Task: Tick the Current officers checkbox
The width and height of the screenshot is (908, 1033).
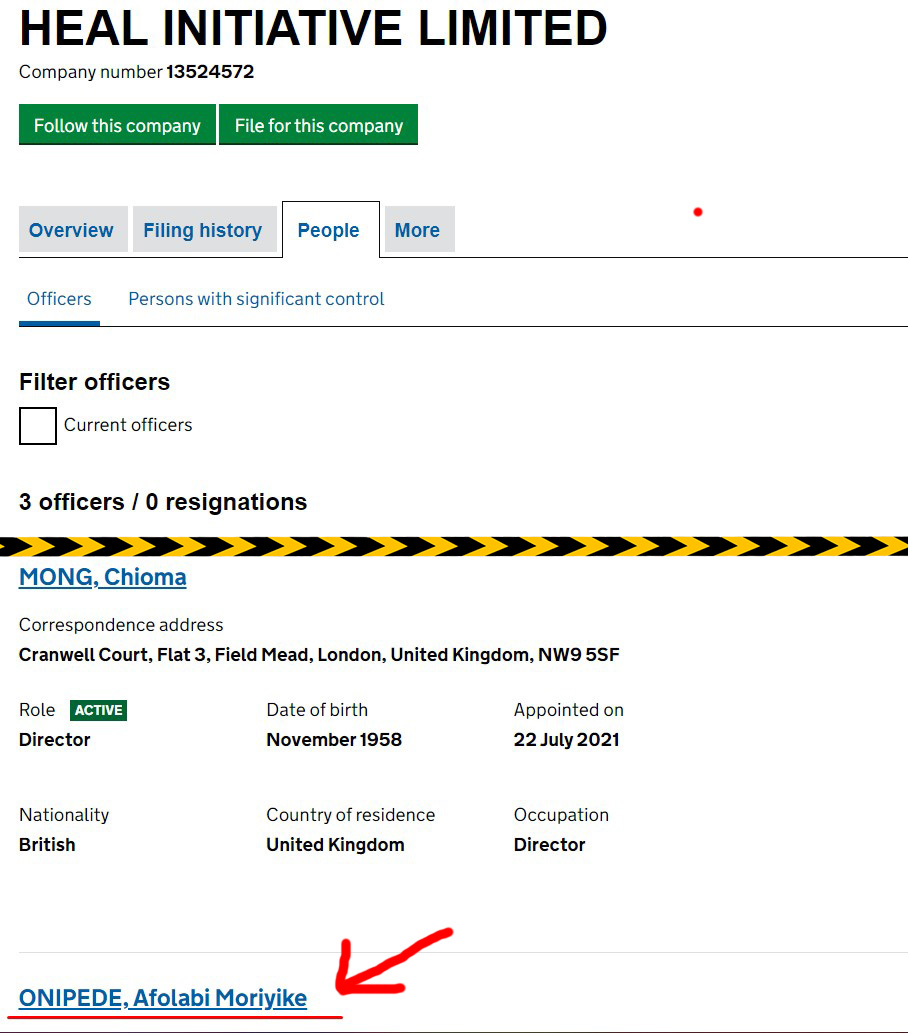Action: point(38,426)
